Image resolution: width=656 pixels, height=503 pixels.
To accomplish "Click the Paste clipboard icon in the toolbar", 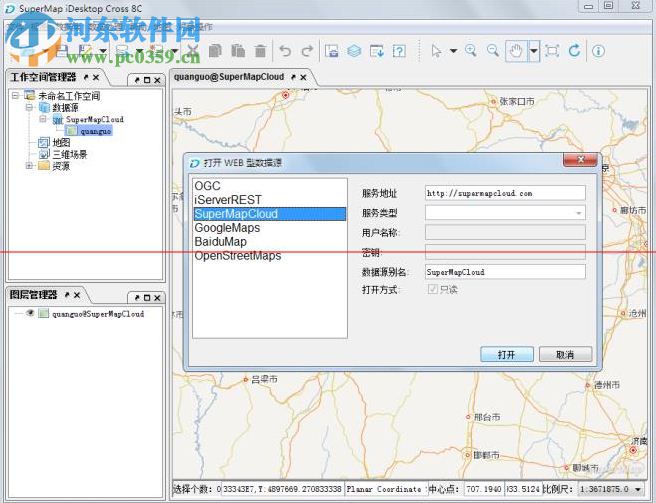I will pos(238,51).
